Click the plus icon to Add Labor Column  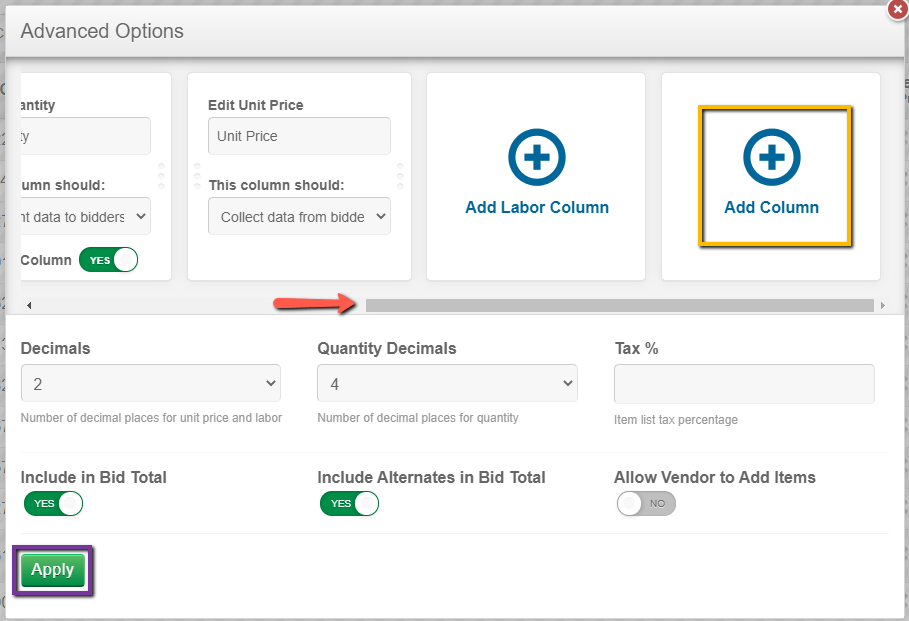536,157
